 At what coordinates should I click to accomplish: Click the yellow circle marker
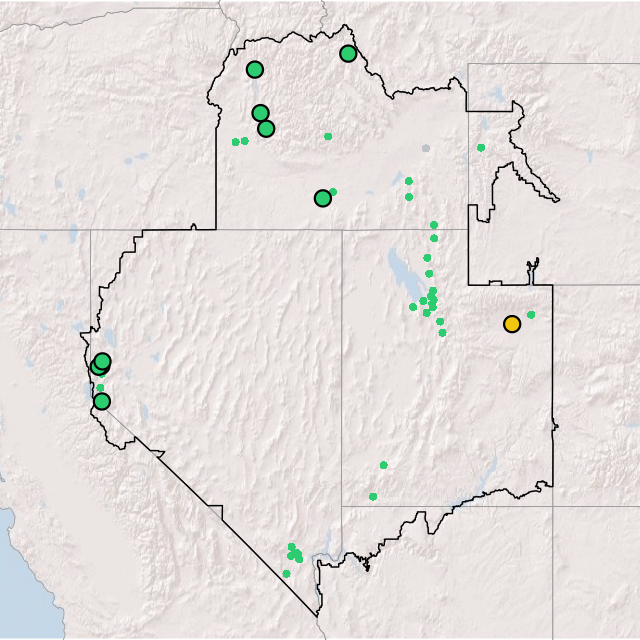click(511, 324)
